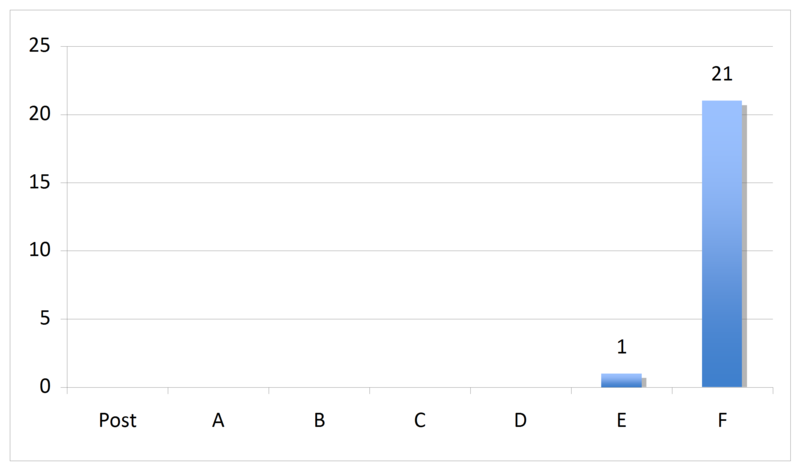
Task: Select the y-axis value 10
Action: pyautogui.click(x=40, y=250)
